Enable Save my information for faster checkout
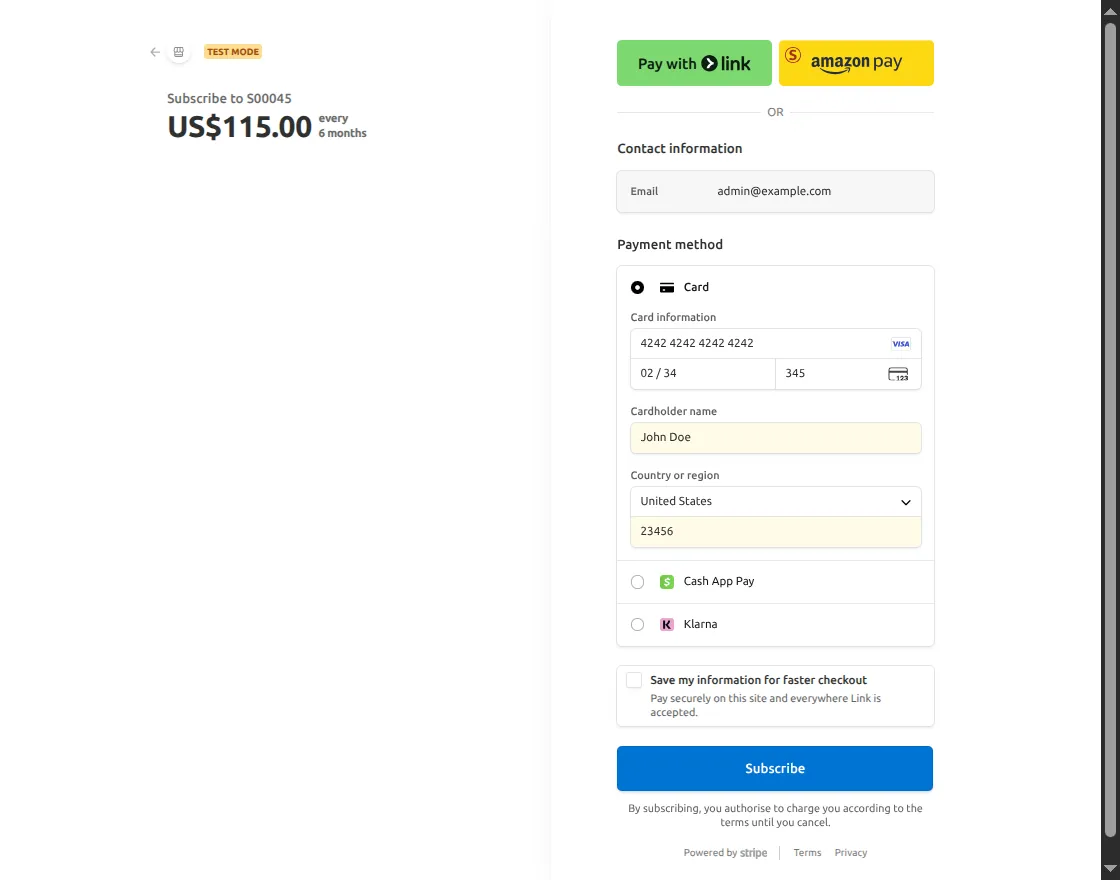This screenshot has width=1120, height=880. click(x=633, y=679)
